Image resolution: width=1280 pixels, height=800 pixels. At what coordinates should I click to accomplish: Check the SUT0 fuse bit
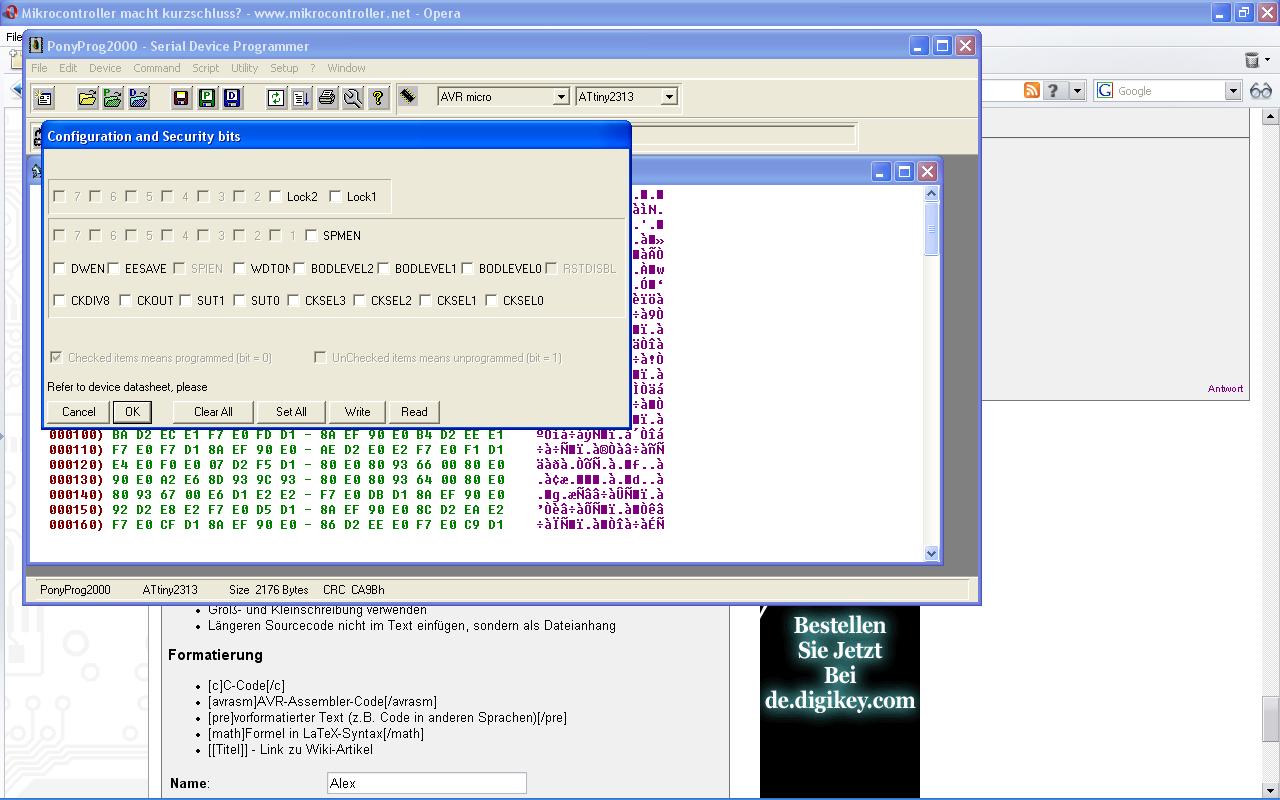pos(239,301)
